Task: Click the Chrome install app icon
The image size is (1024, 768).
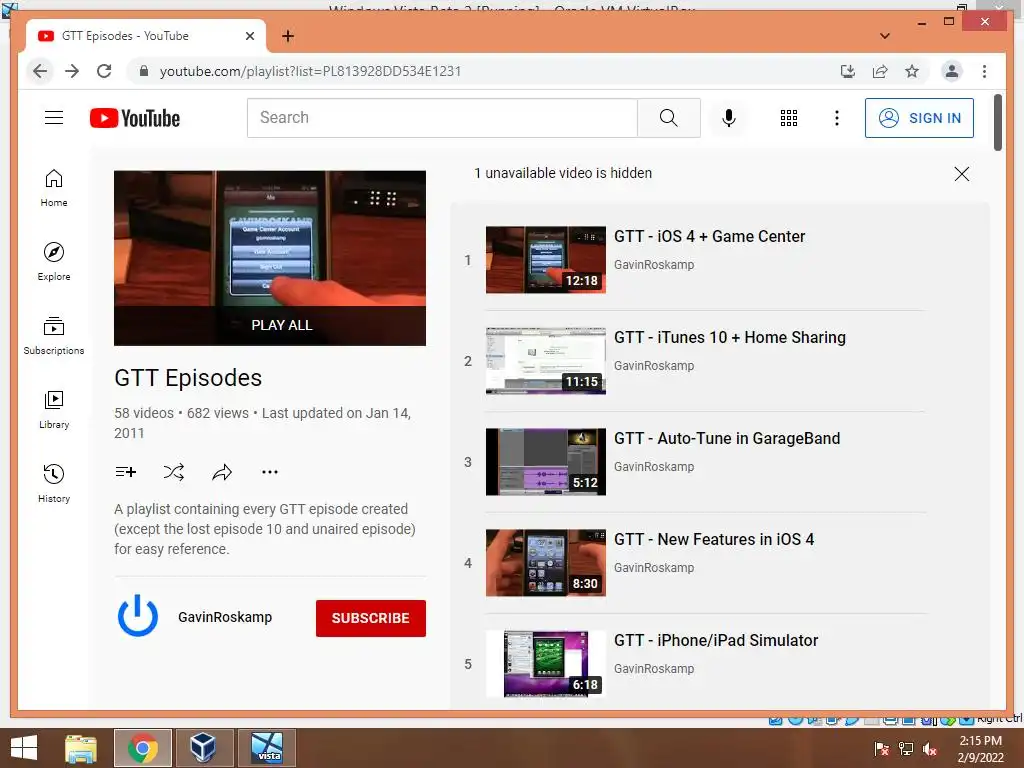Action: [x=848, y=71]
